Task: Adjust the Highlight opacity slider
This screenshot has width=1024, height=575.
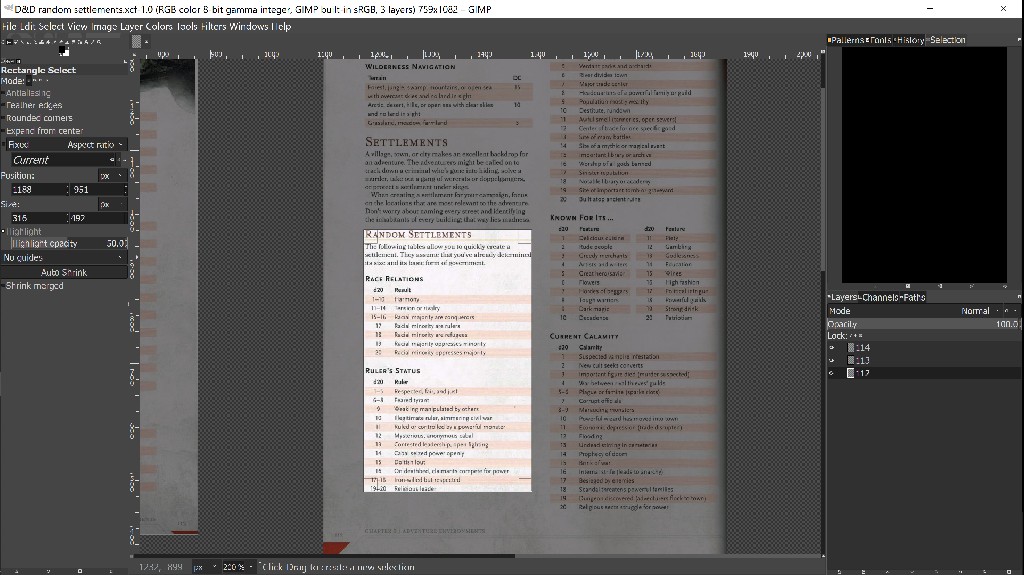Action: tap(69, 243)
